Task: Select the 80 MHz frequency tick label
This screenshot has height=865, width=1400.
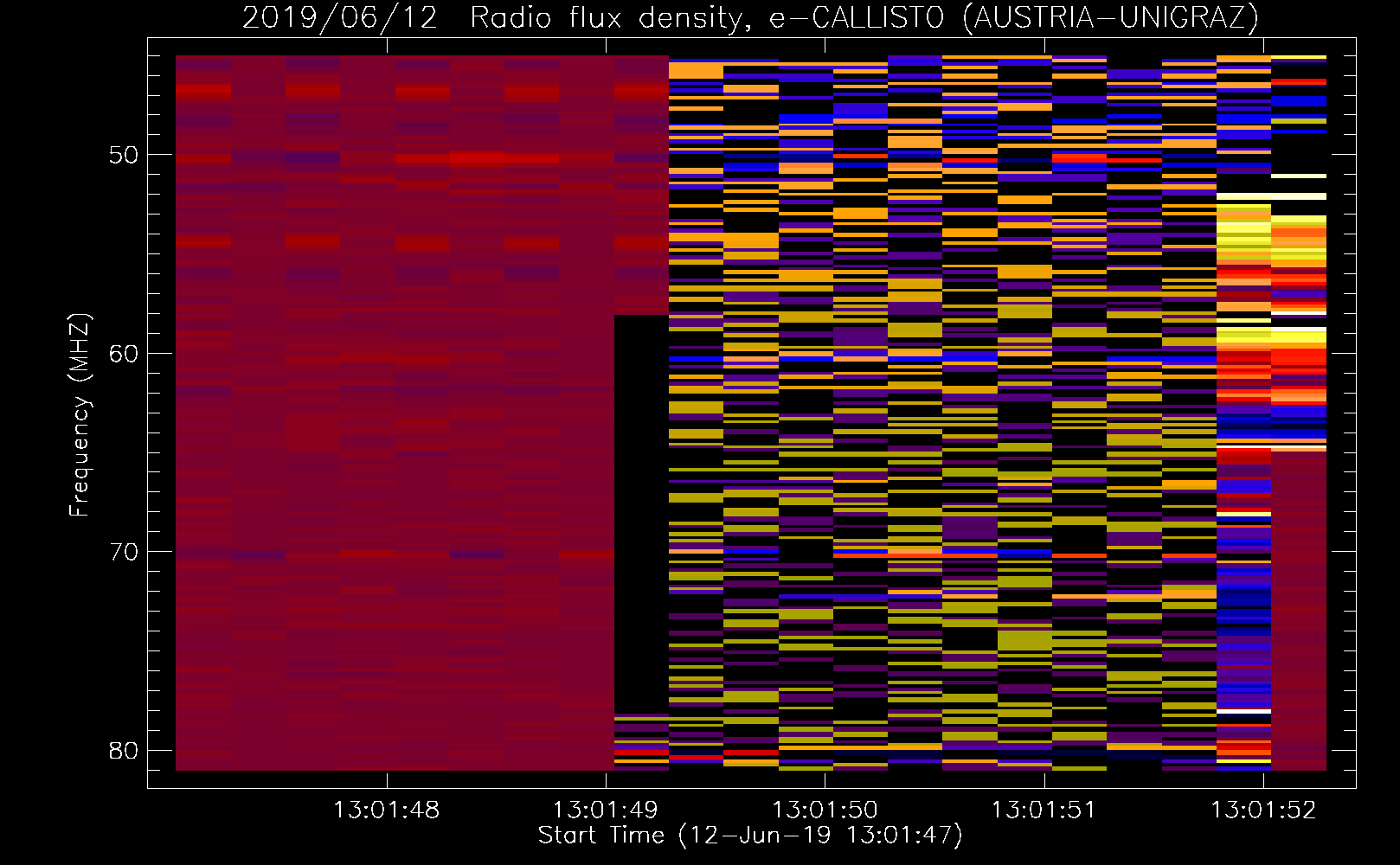Action: [x=124, y=750]
